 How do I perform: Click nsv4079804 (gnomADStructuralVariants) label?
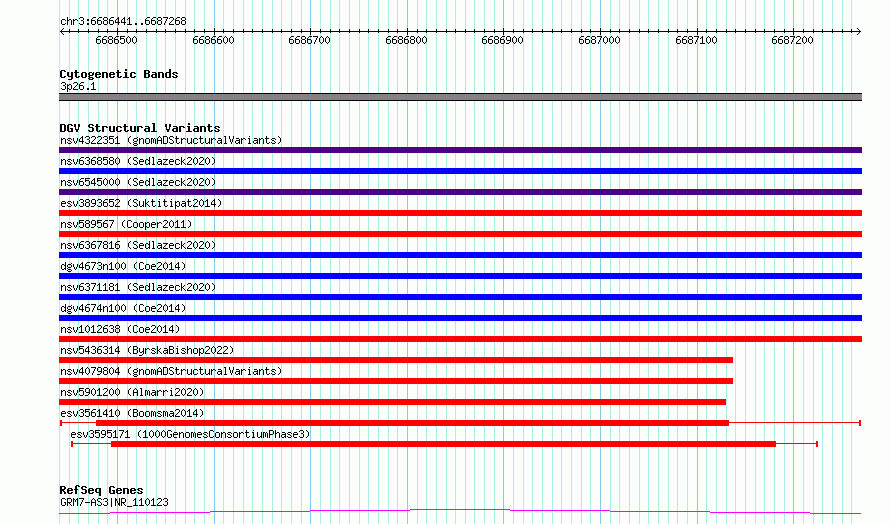171,371
